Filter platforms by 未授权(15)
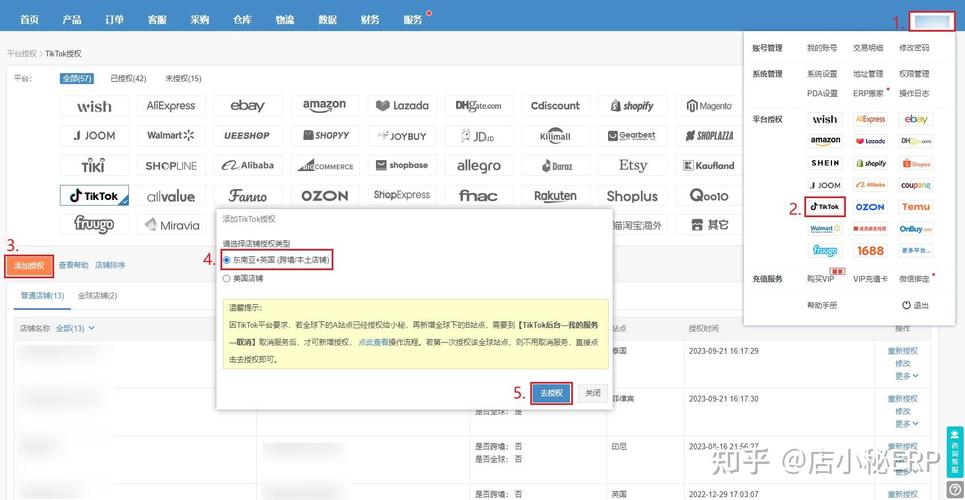The width and height of the screenshot is (965, 500). tap(183, 78)
